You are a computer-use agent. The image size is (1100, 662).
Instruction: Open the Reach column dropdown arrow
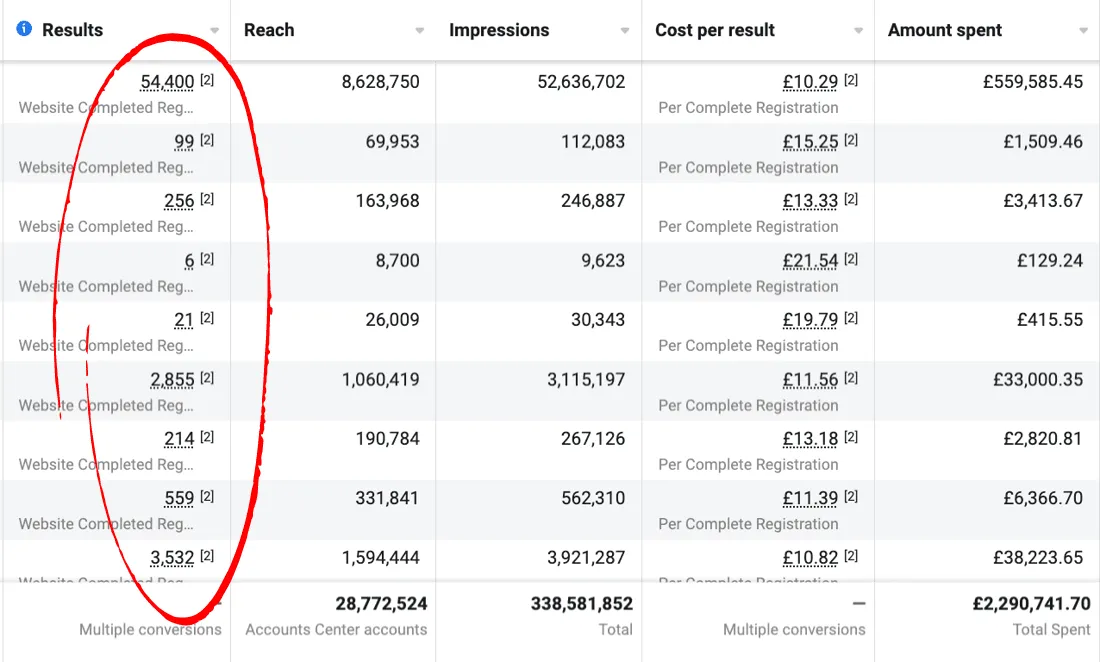[420, 31]
